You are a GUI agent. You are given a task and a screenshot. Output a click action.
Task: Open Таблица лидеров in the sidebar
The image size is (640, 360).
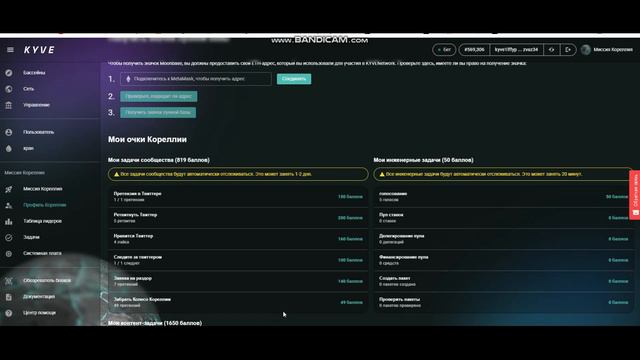(x=42, y=221)
